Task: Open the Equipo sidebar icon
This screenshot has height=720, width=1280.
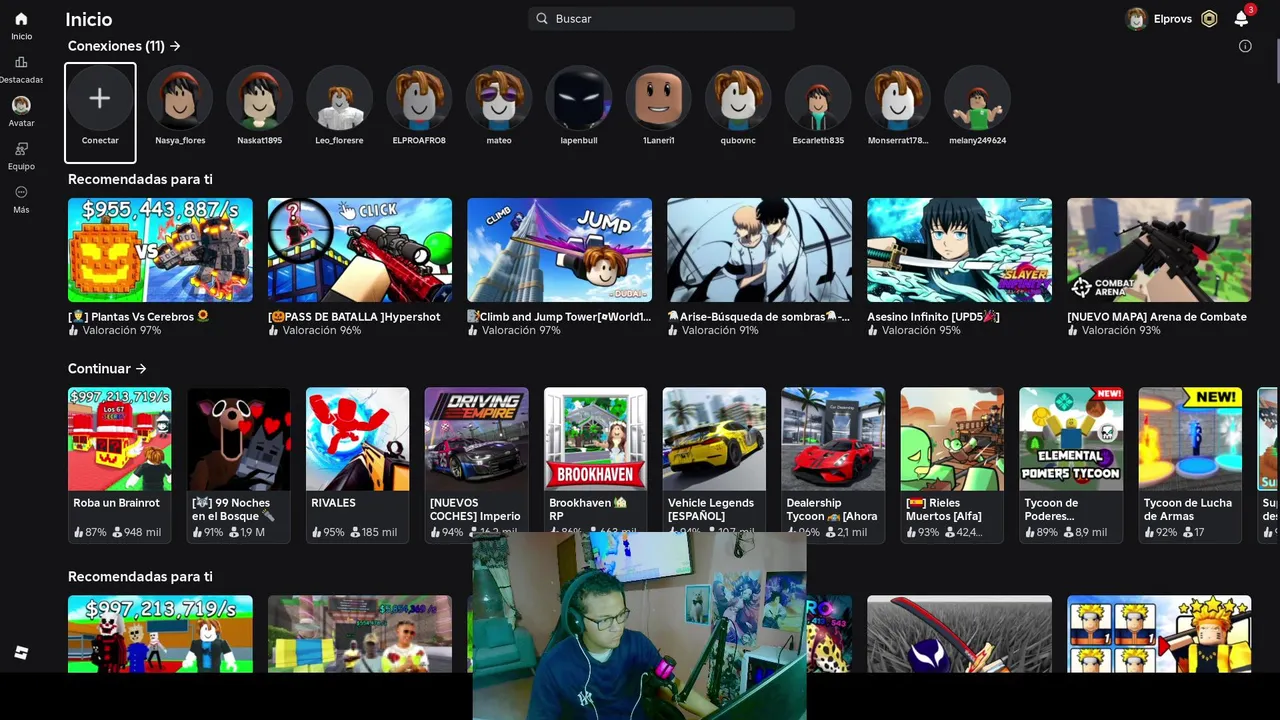Action: point(21,149)
